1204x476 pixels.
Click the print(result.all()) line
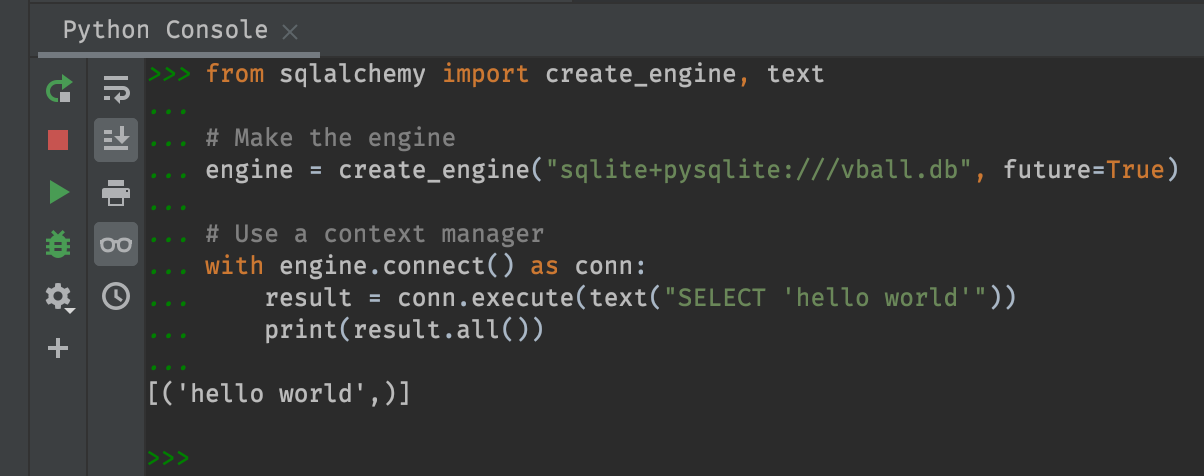[403, 330]
